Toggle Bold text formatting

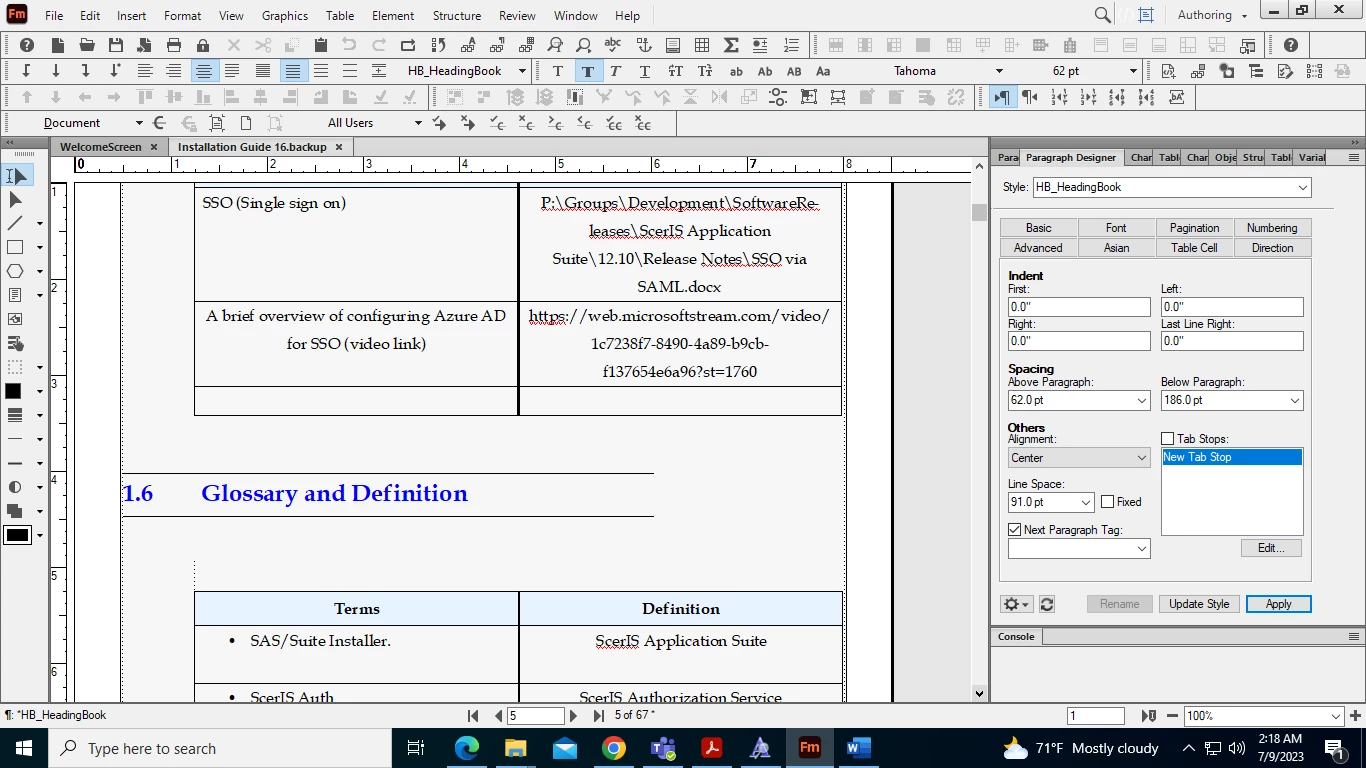coord(587,71)
